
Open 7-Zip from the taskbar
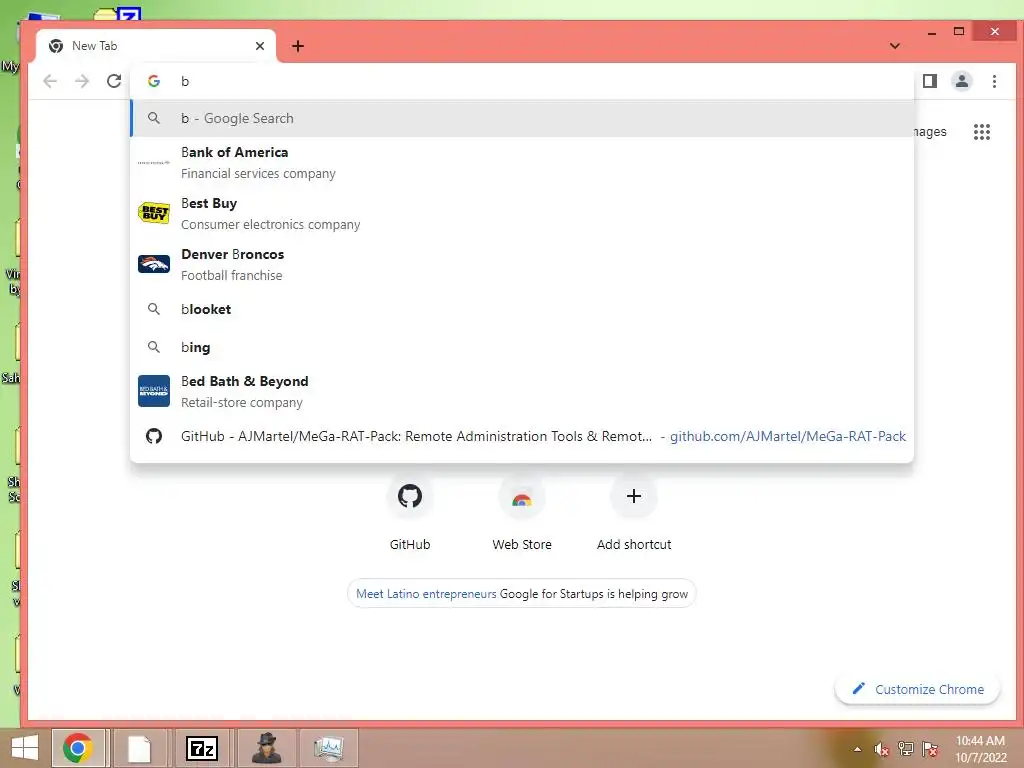[x=202, y=748]
